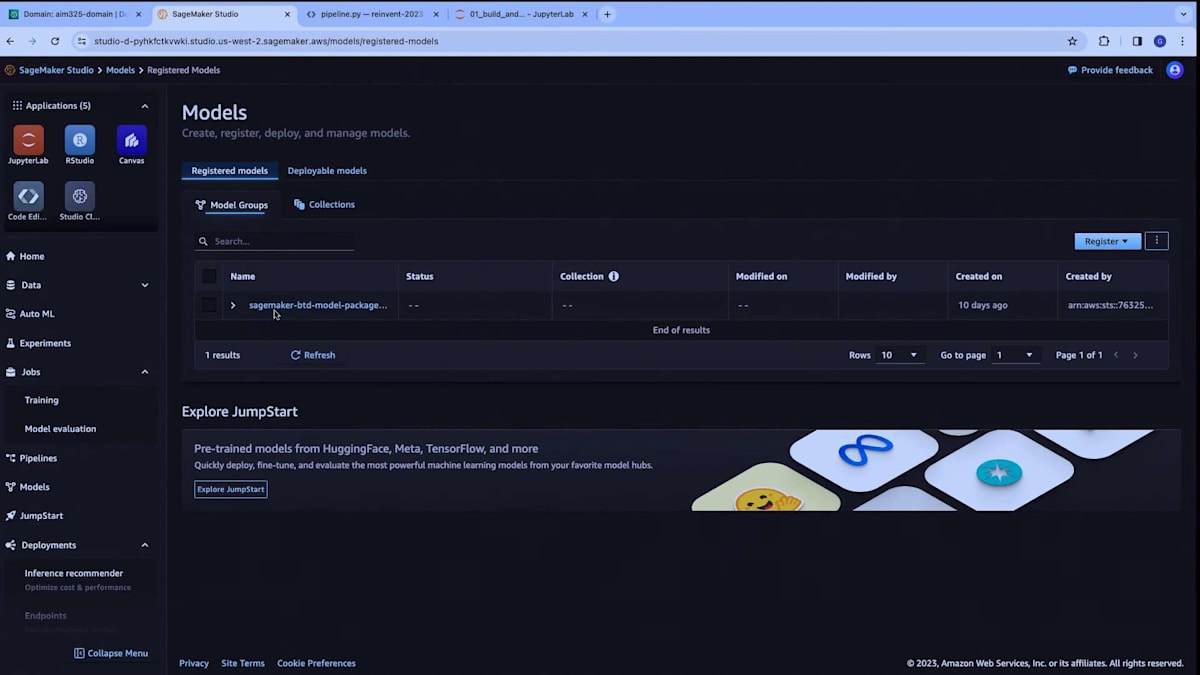This screenshot has height=675, width=1200.
Task: Open the user profile avatar icon
Action: [1175, 70]
